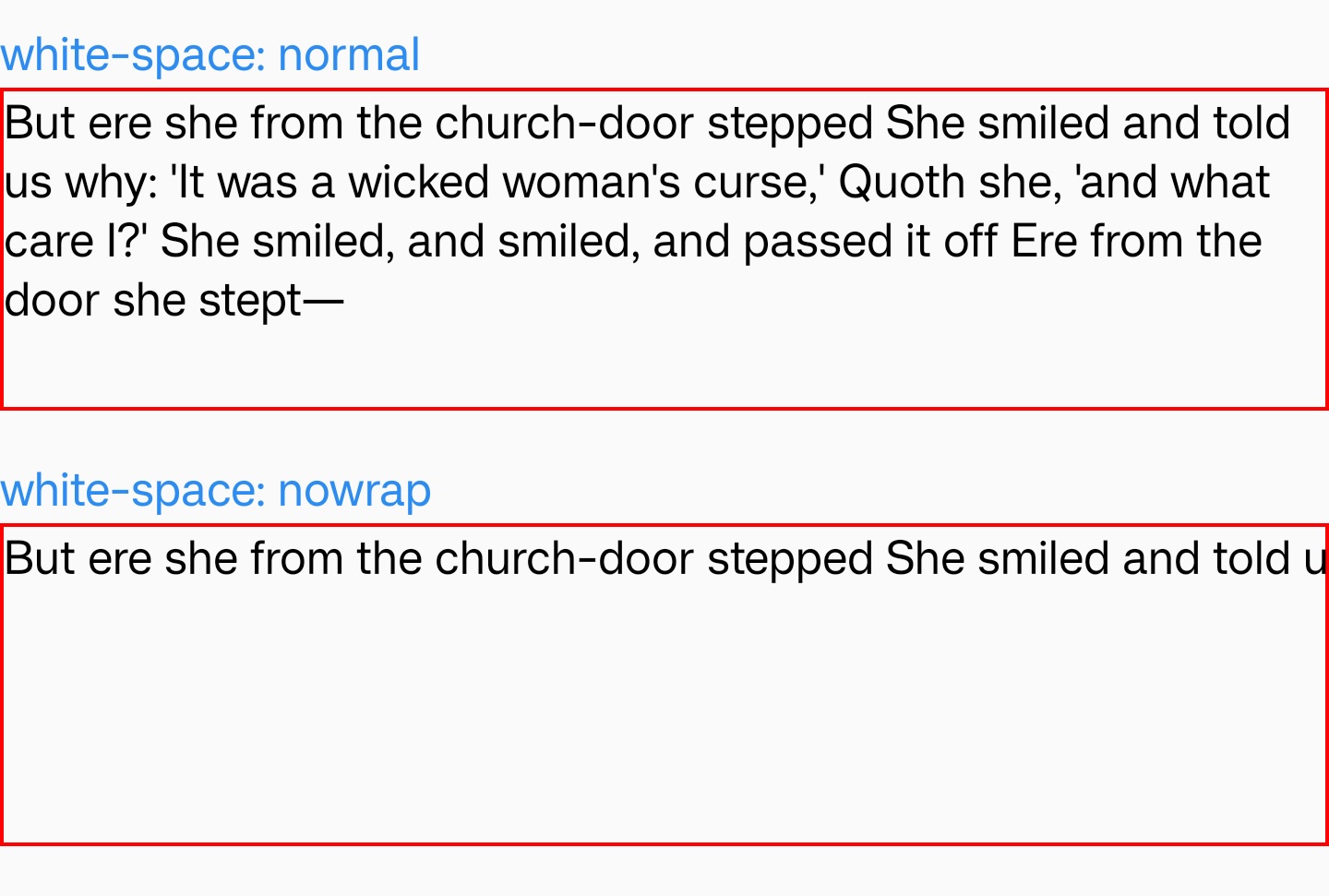Screen dimensions: 1329x896
Task: Click the 'white-space: normal' heading link
Action: (x=210, y=55)
